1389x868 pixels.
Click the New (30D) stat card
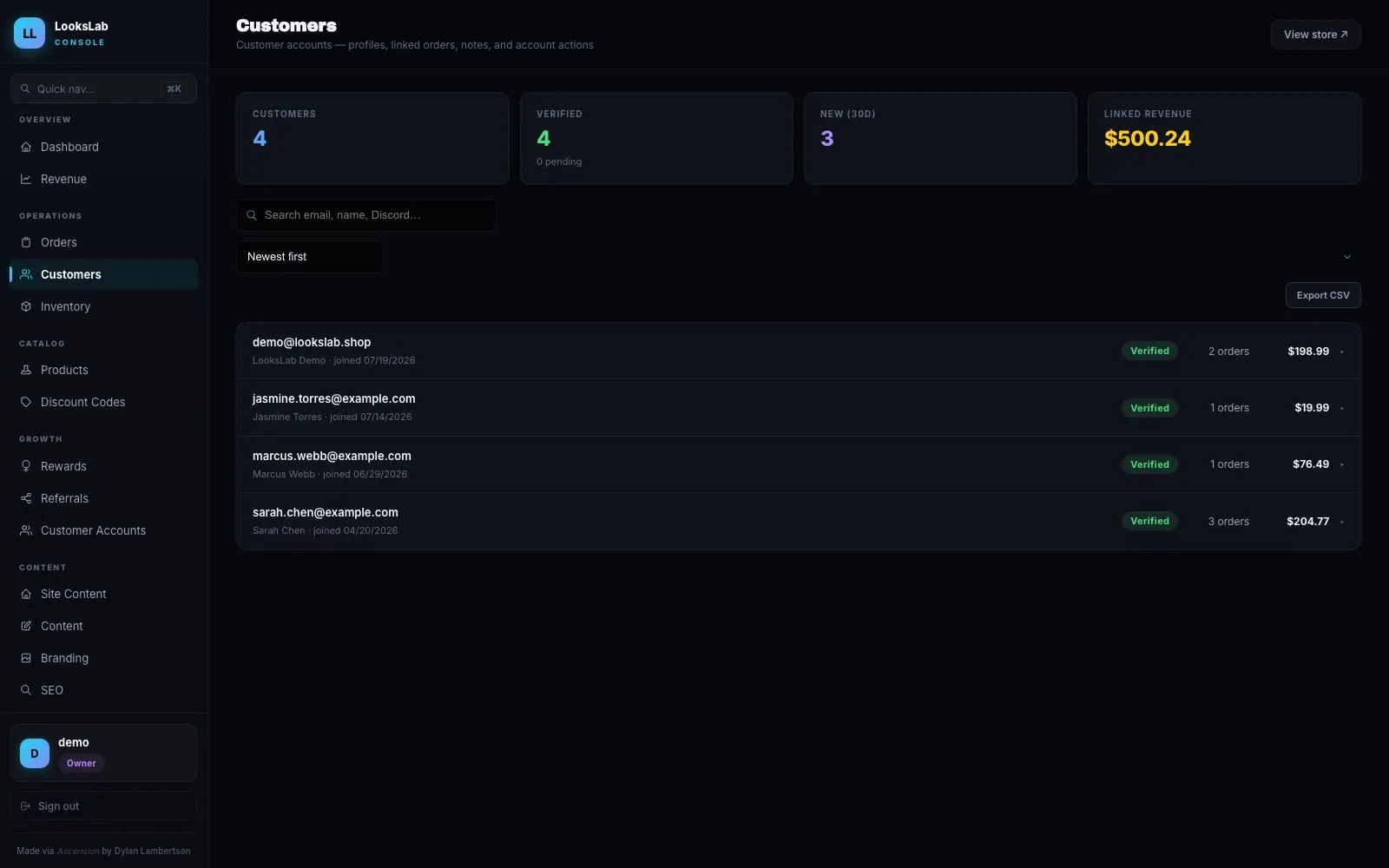pyautogui.click(x=940, y=138)
